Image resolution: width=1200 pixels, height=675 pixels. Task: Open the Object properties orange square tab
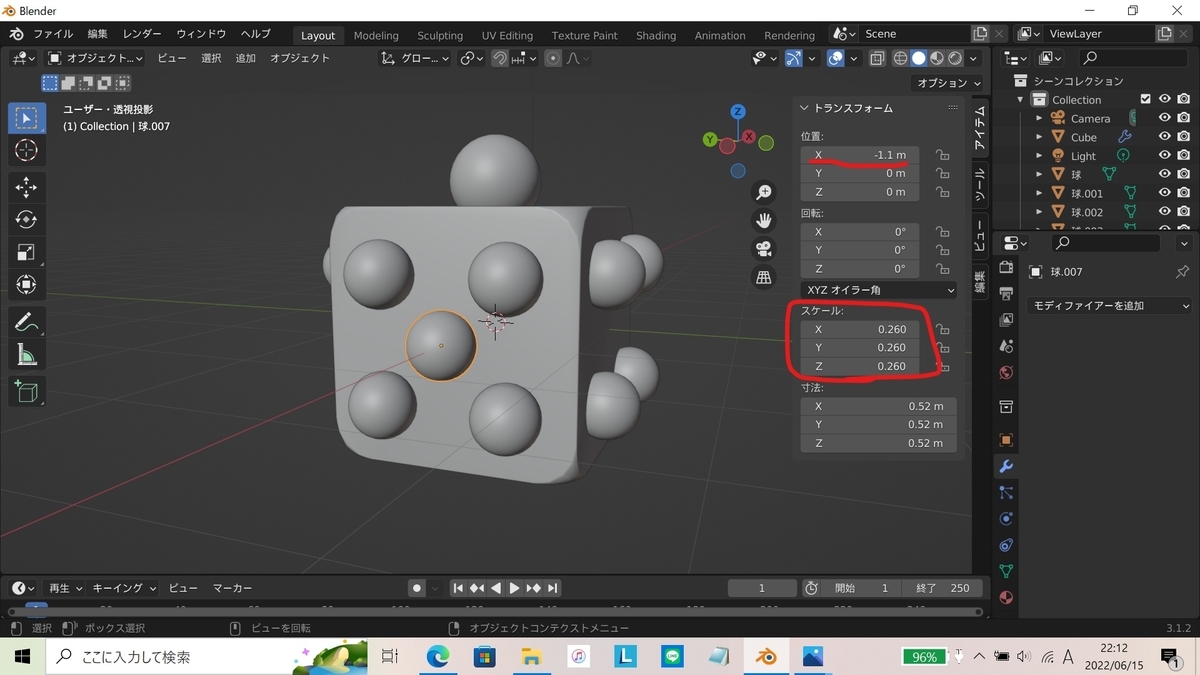pyautogui.click(x=1006, y=440)
